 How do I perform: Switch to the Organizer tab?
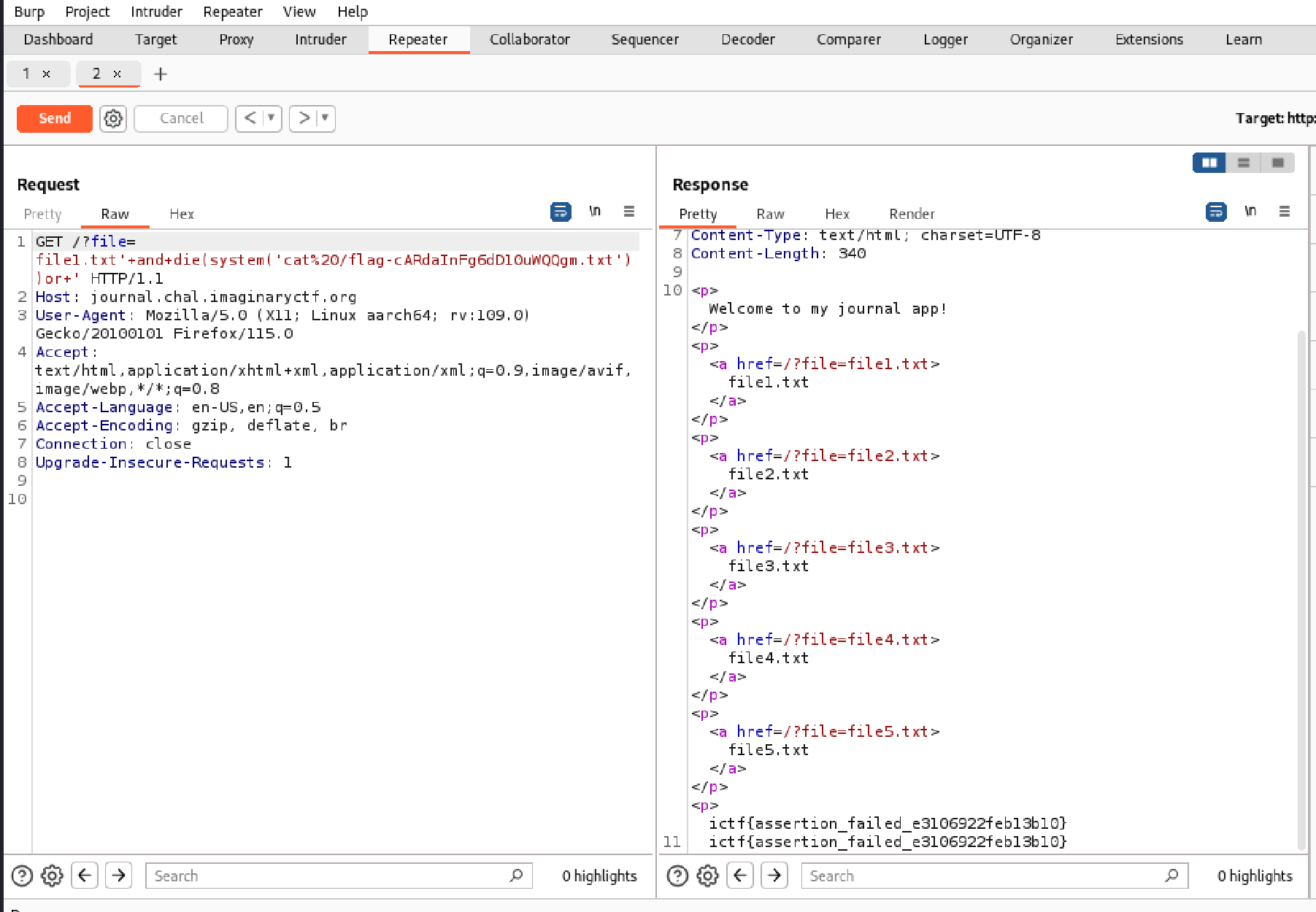[x=1042, y=39]
